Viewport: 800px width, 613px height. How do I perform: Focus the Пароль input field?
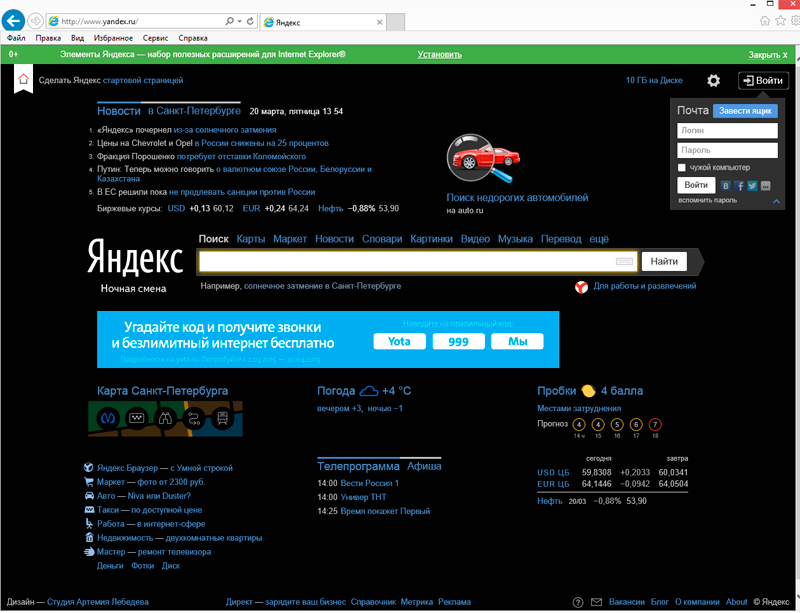[x=727, y=150]
